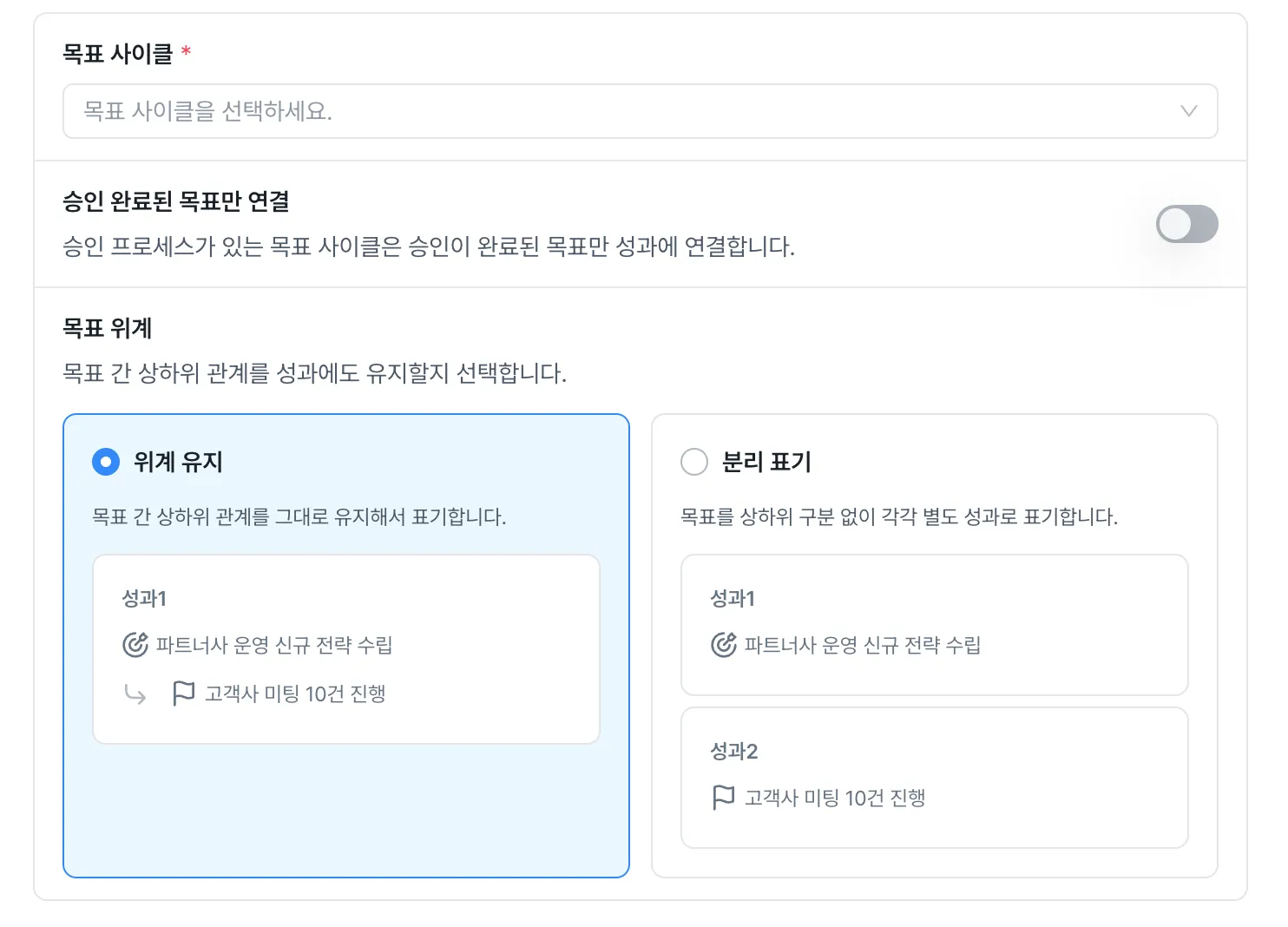Click 승인 프로세스가 있는 목표 사이클은 description text

tap(429, 247)
